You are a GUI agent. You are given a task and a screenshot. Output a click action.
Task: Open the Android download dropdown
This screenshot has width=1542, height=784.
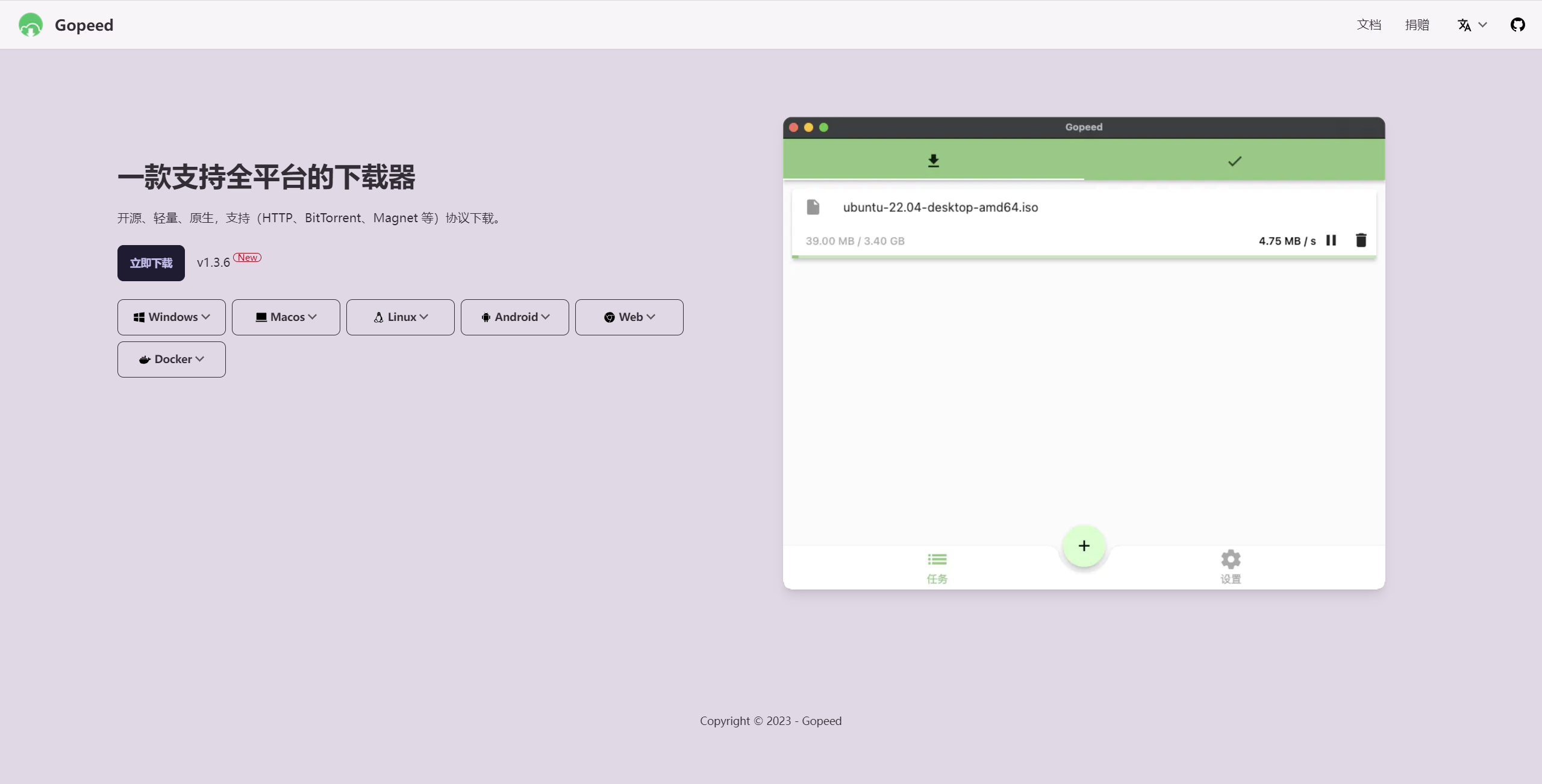[515, 317]
